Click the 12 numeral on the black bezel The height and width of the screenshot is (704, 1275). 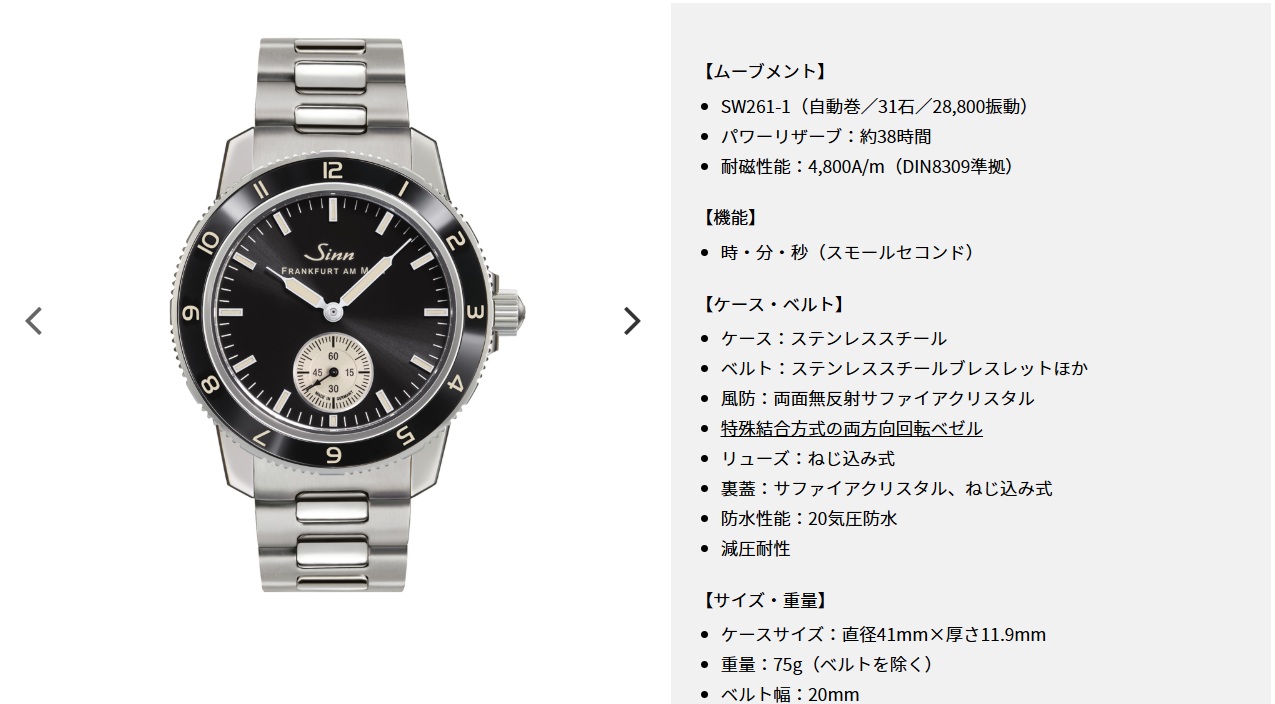coord(333,168)
